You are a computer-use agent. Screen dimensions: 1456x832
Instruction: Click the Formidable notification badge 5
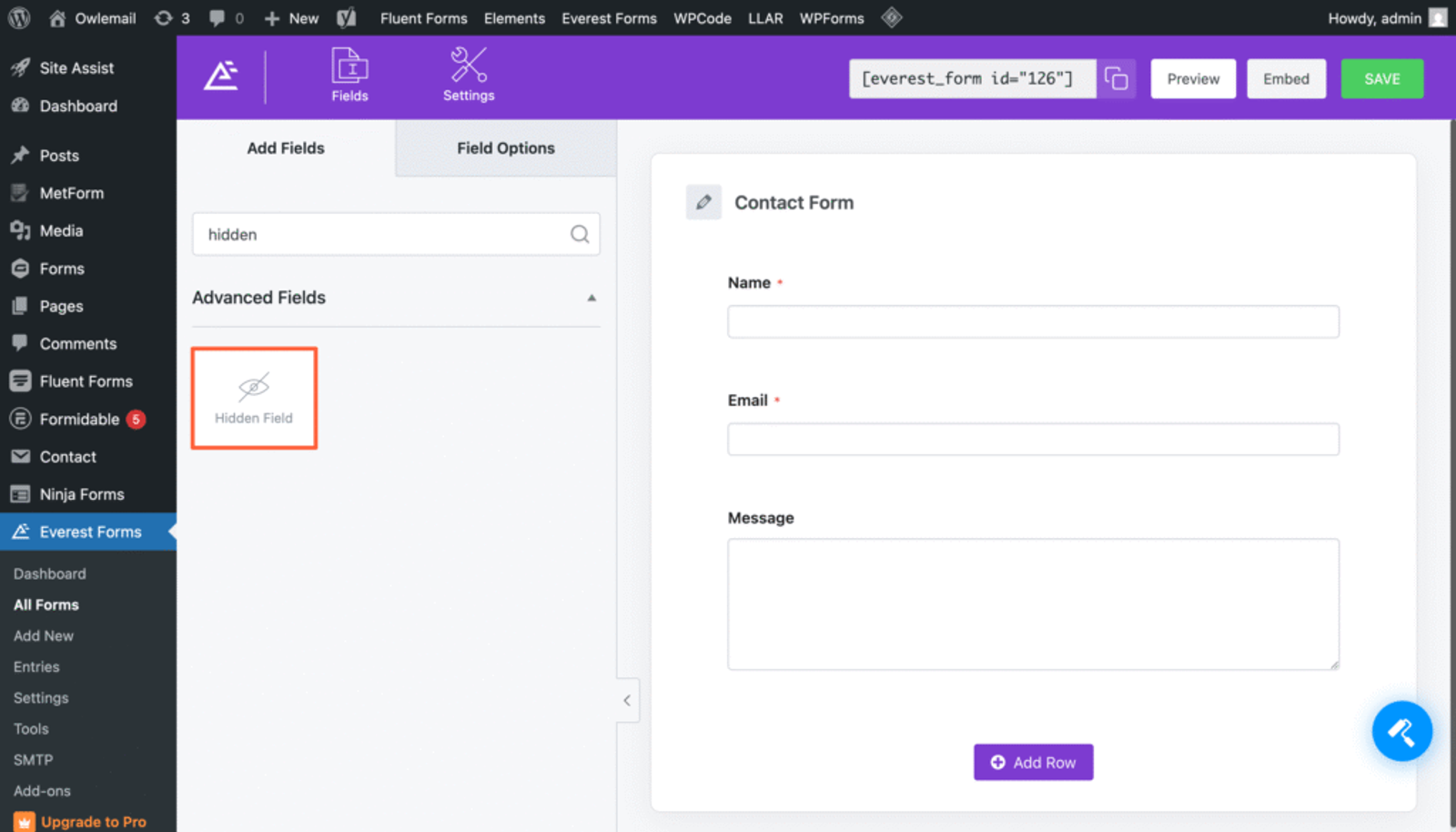click(136, 420)
